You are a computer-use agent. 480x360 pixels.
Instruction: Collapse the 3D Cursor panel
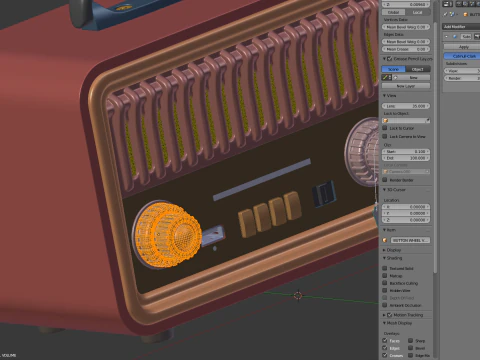tap(384, 190)
